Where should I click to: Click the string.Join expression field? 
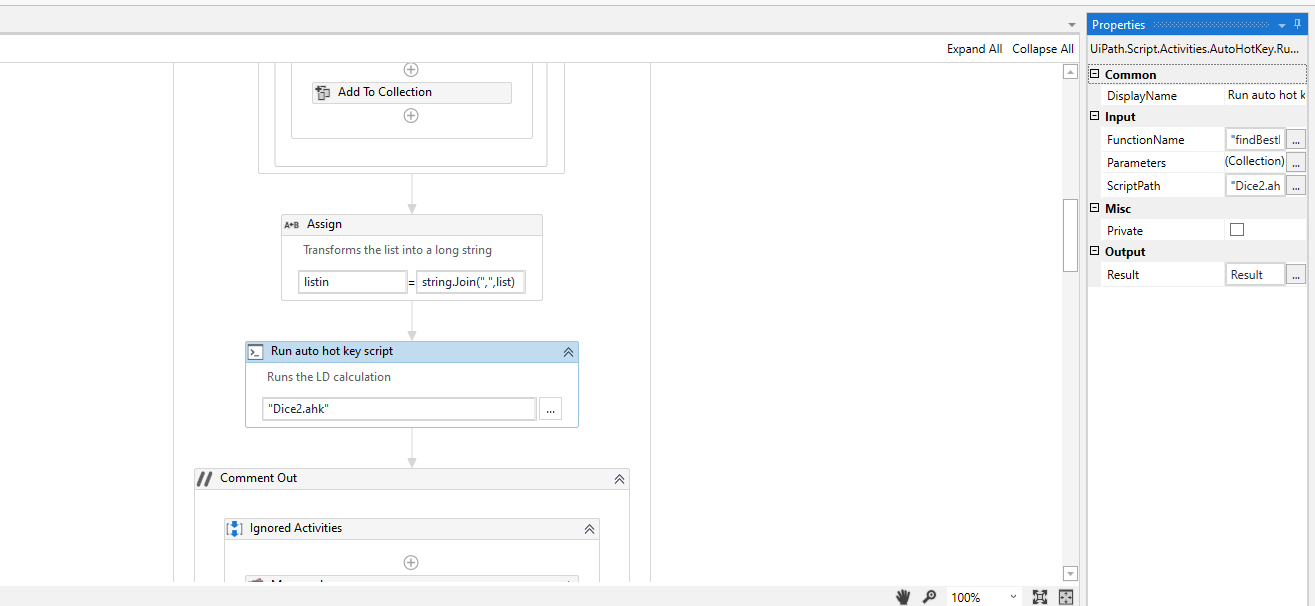point(470,282)
